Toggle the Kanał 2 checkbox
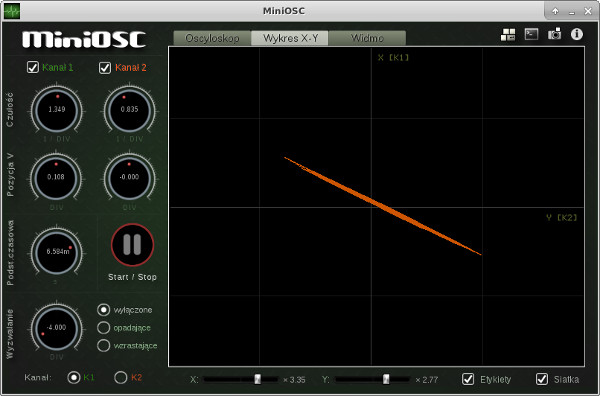Viewport: 600px width, 396px height. point(105,68)
